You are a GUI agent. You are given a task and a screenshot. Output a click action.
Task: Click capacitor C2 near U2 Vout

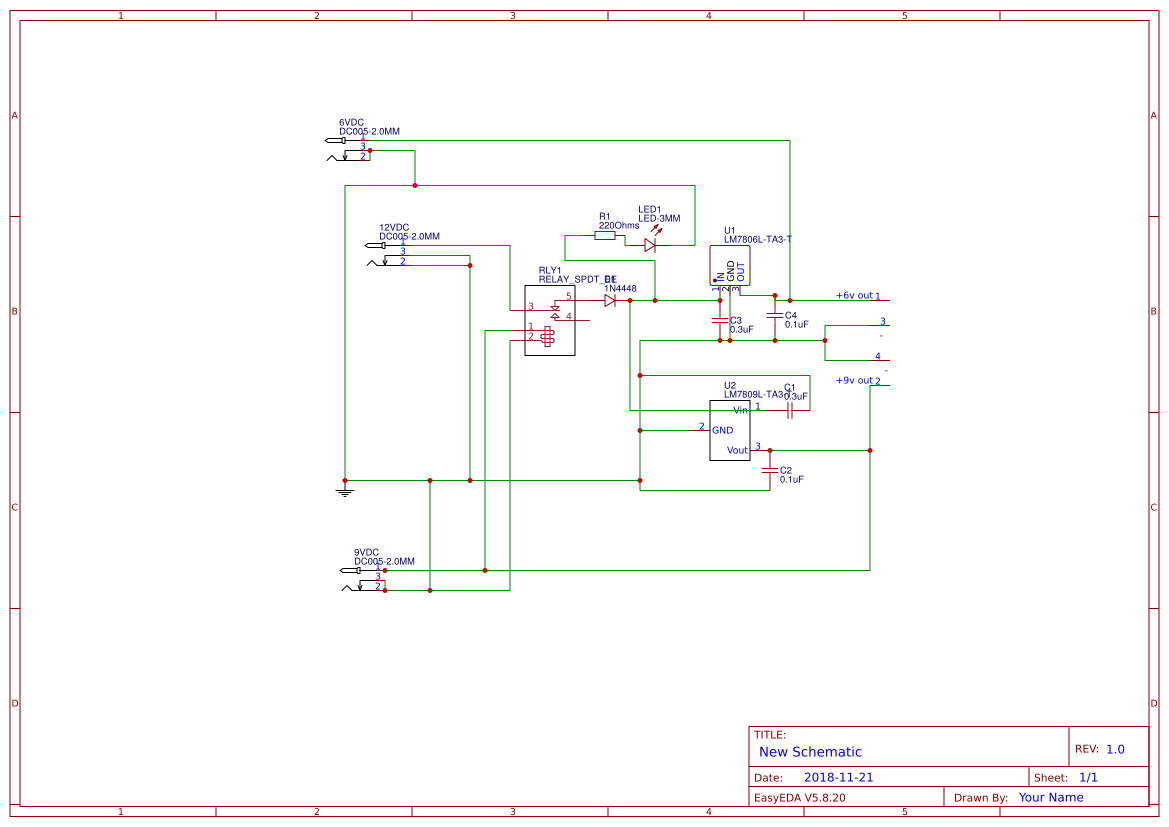(768, 471)
